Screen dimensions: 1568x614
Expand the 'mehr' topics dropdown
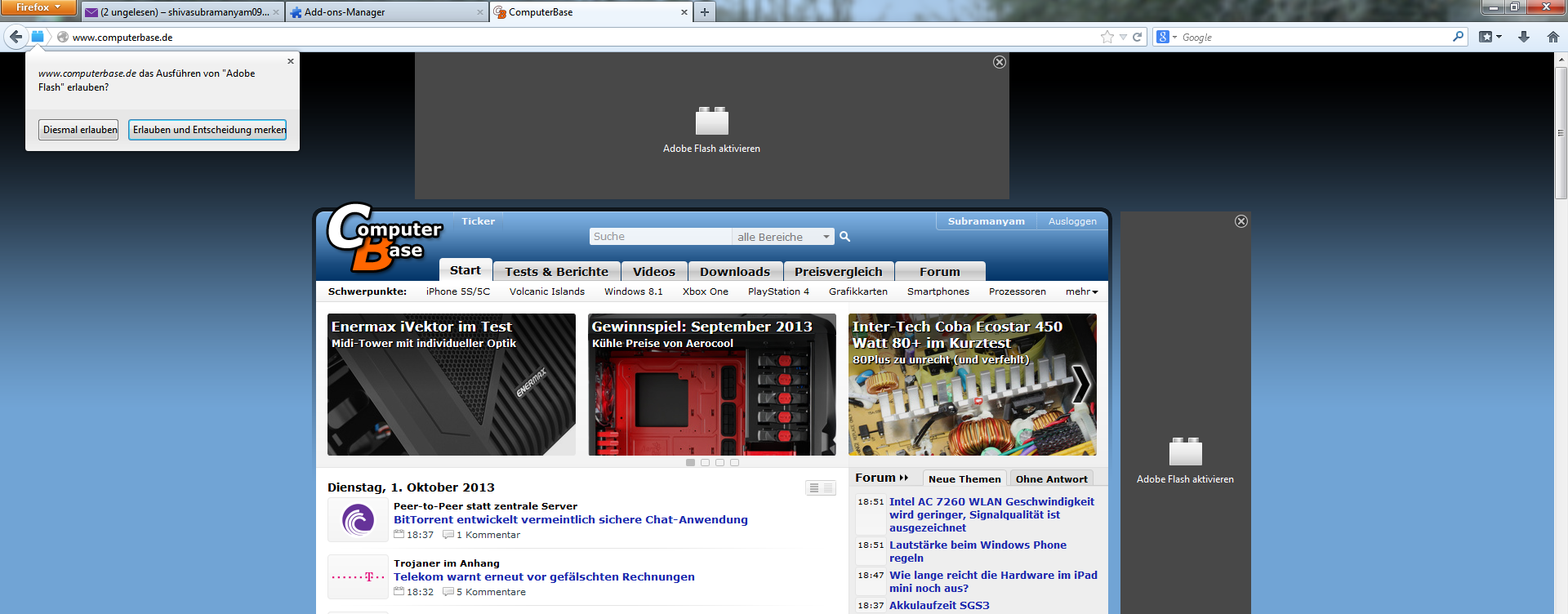pos(1082,291)
